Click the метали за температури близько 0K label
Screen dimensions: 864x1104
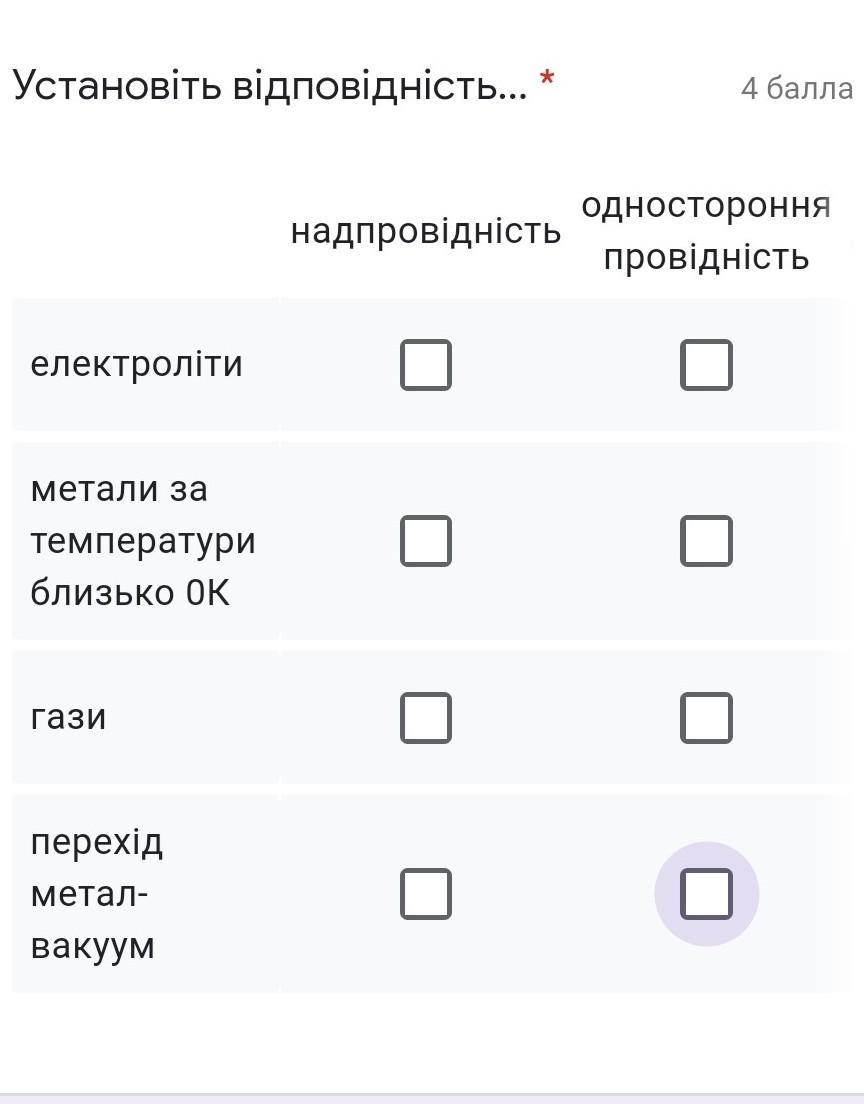pos(143,541)
